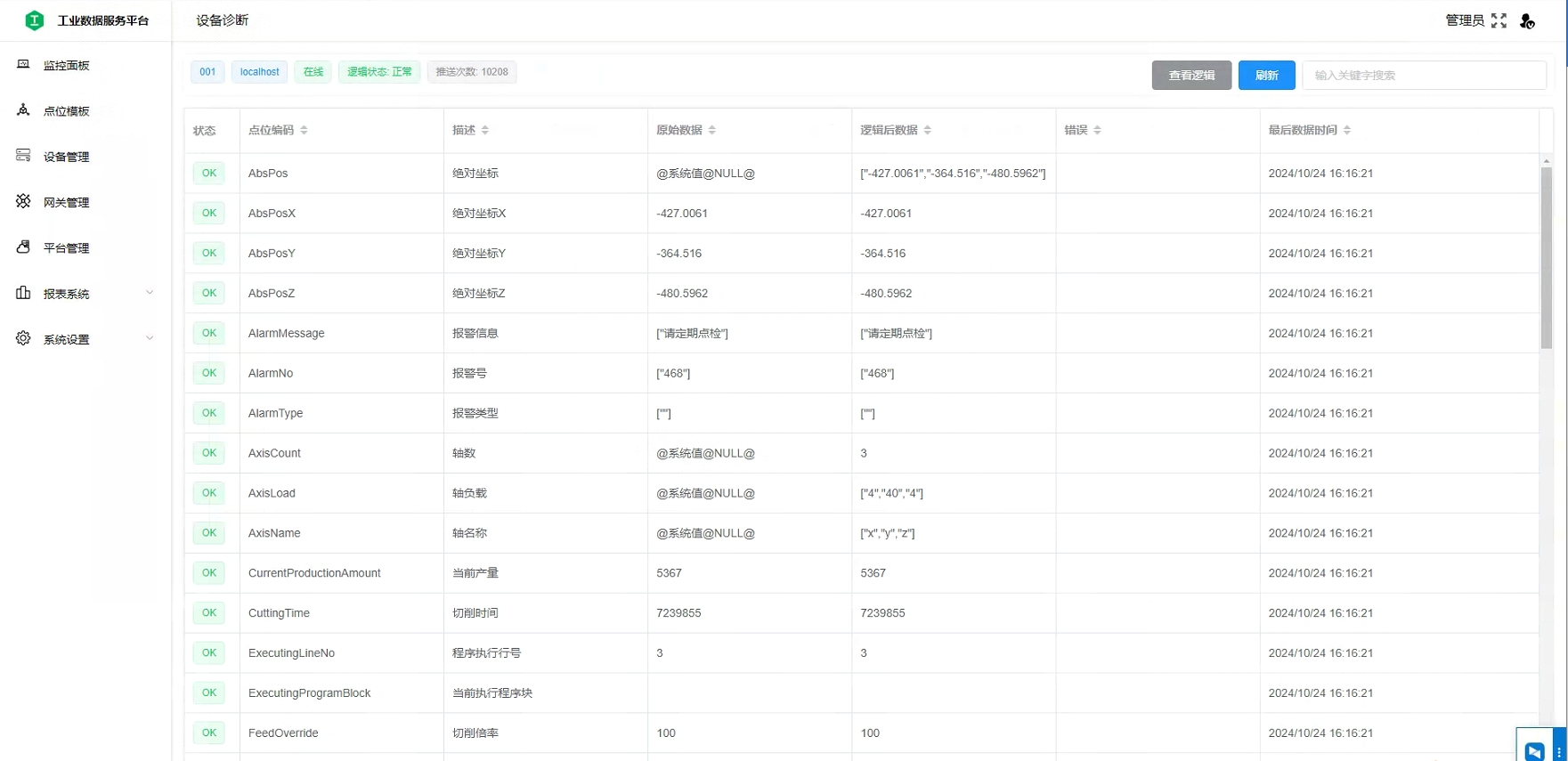
Task: Click AxisLoad logic value ["4","40","4"]
Action: pos(891,493)
